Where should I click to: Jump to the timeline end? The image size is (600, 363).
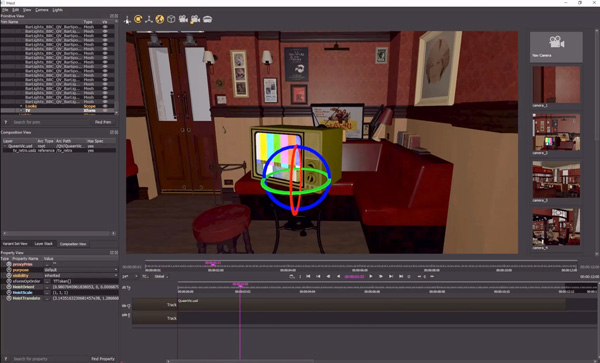(x=401, y=276)
